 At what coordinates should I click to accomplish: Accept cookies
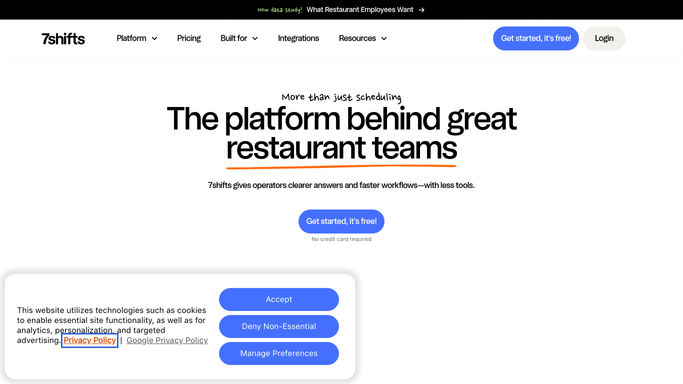point(279,299)
